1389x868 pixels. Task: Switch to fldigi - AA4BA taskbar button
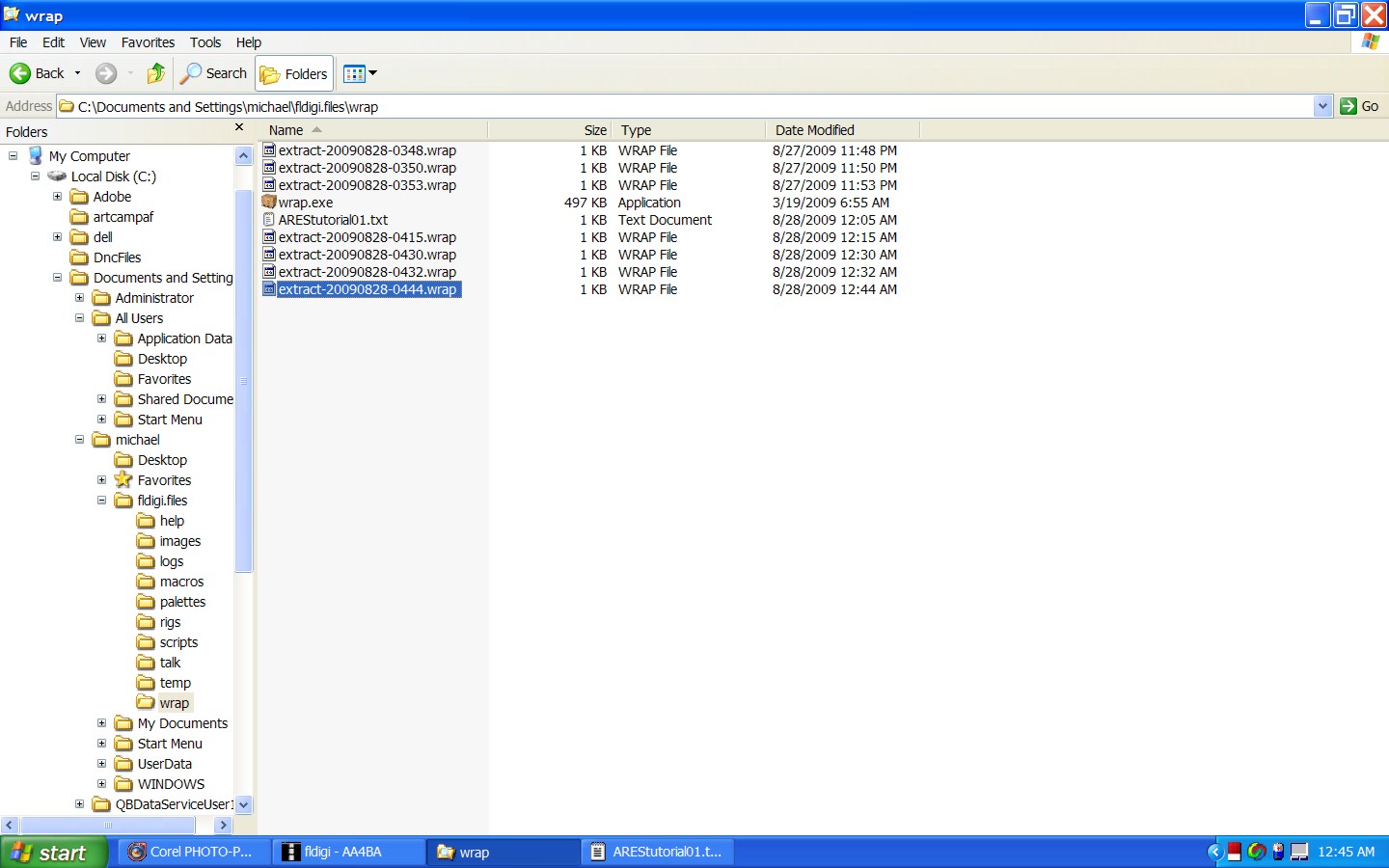pos(347,852)
